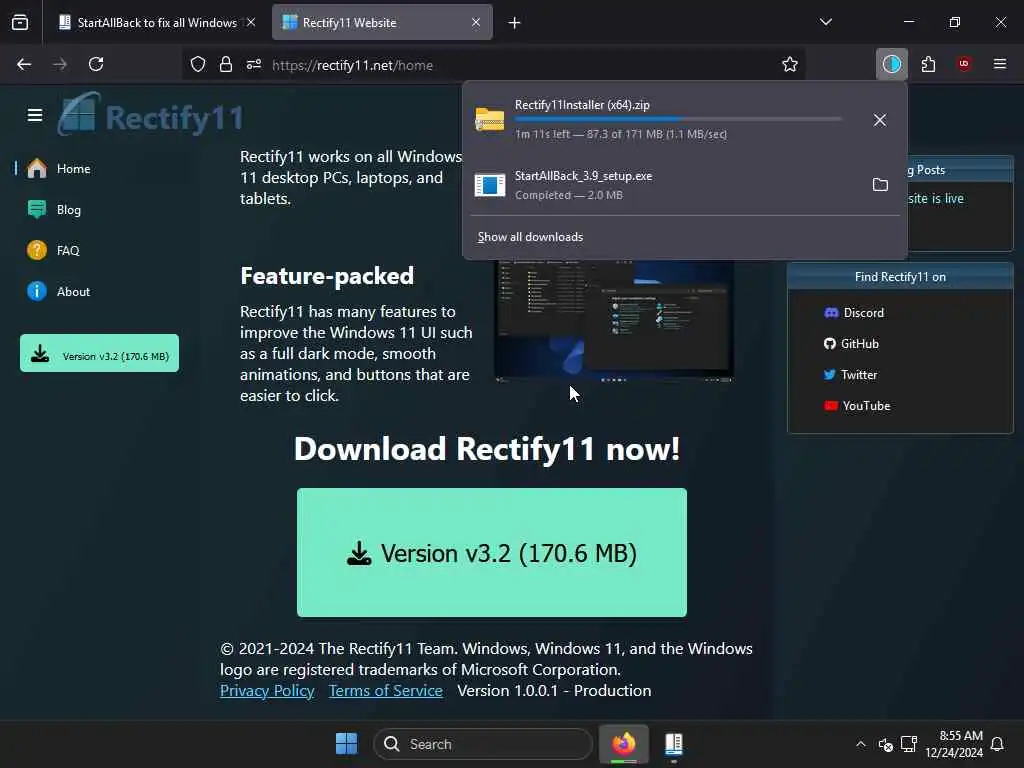Open Firefox tracking protection shield
Viewport: 1024px width, 768px height.
click(x=198, y=65)
